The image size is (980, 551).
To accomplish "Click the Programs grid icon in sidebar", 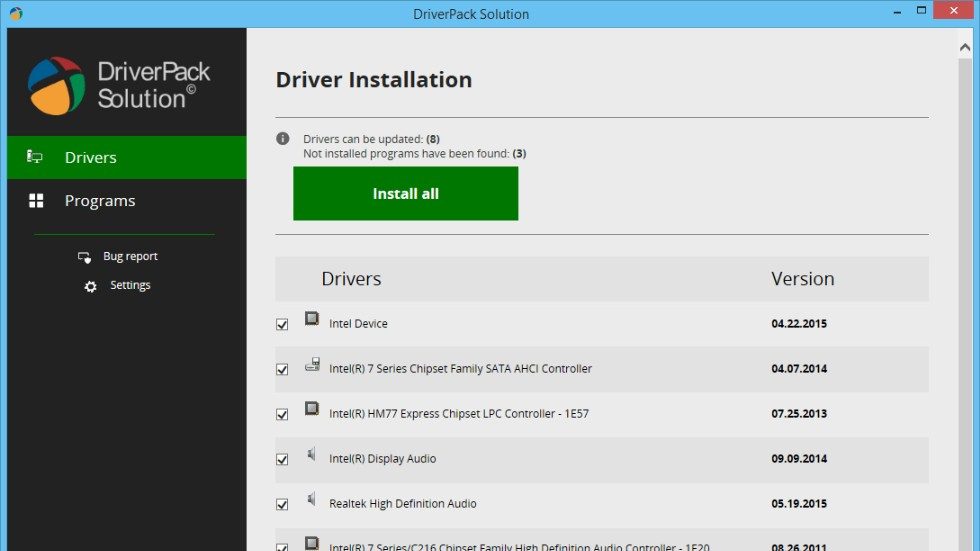I will (x=36, y=201).
